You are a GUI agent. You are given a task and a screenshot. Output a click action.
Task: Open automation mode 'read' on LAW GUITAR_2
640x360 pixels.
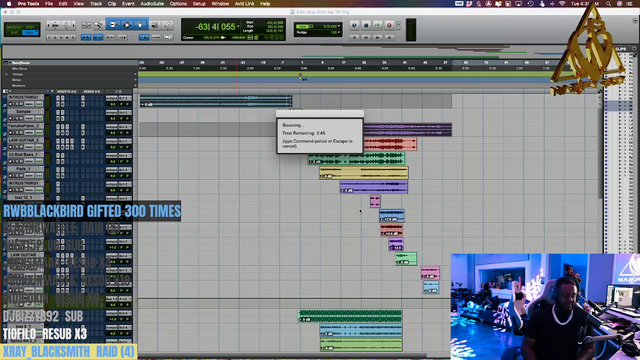tap(39, 147)
